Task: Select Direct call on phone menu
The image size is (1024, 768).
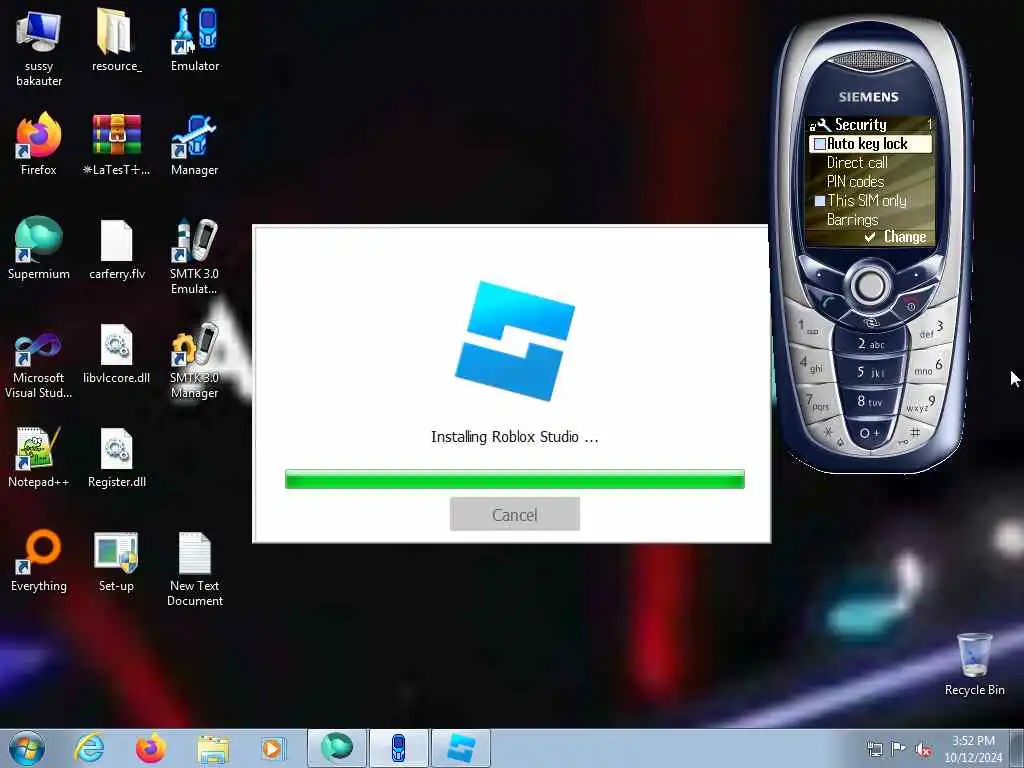Action: (857, 163)
